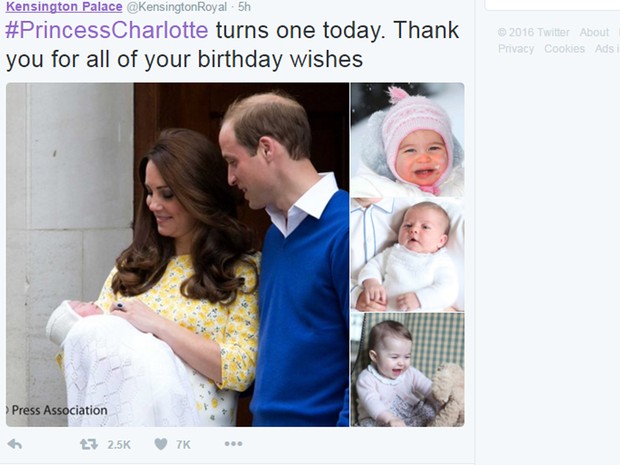Like the tweet with the heart icon

point(161,444)
